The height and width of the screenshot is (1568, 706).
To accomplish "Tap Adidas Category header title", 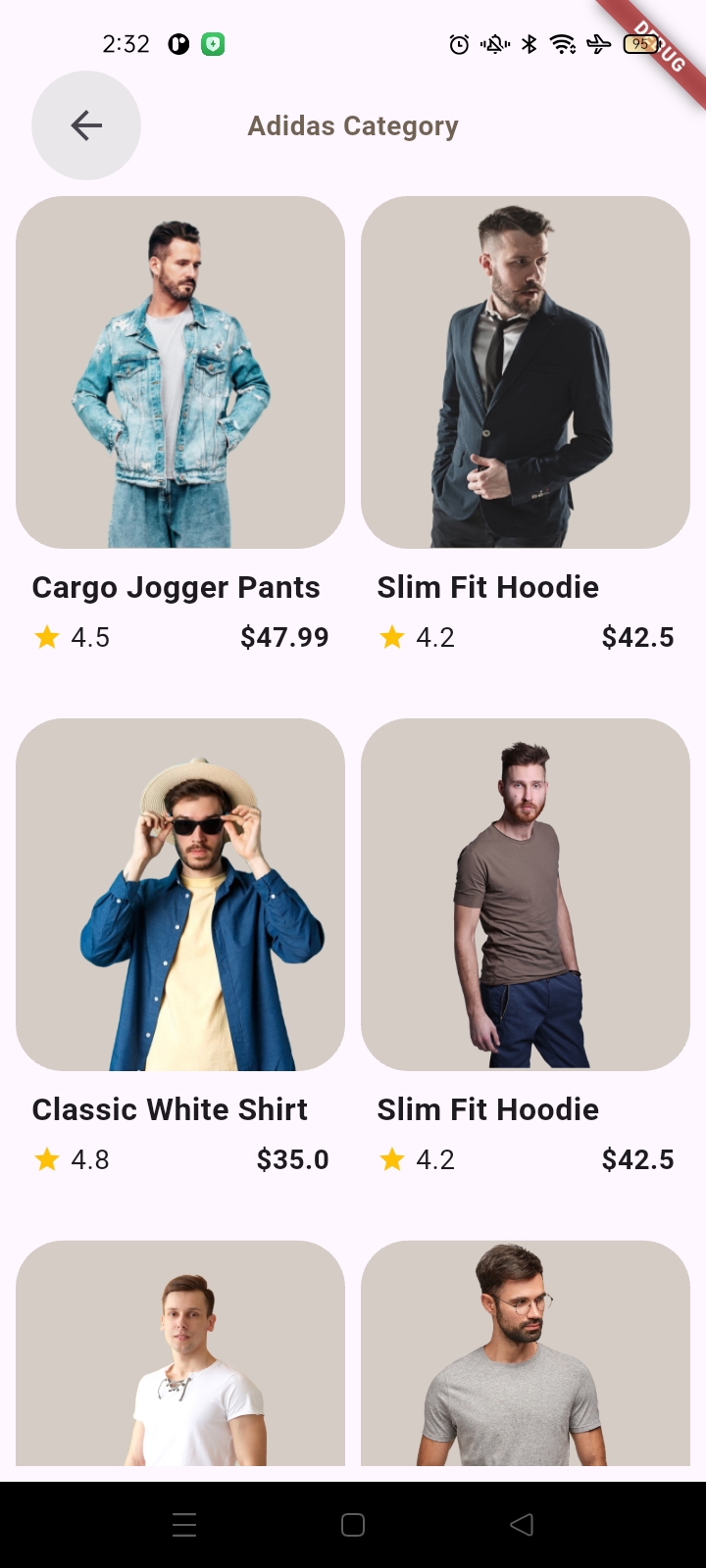I will 353,126.
